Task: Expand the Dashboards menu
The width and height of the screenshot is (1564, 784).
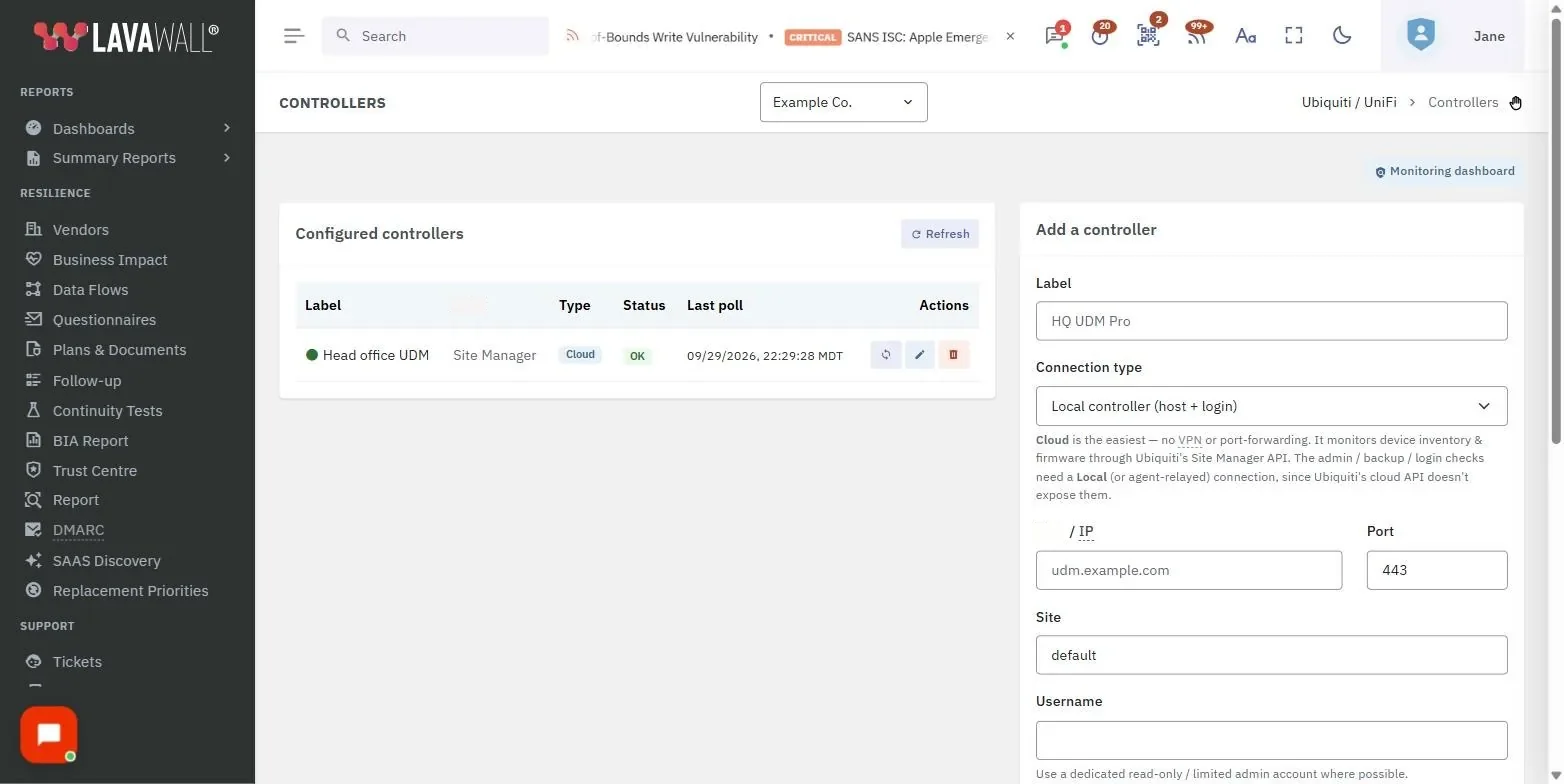Action: coord(128,128)
